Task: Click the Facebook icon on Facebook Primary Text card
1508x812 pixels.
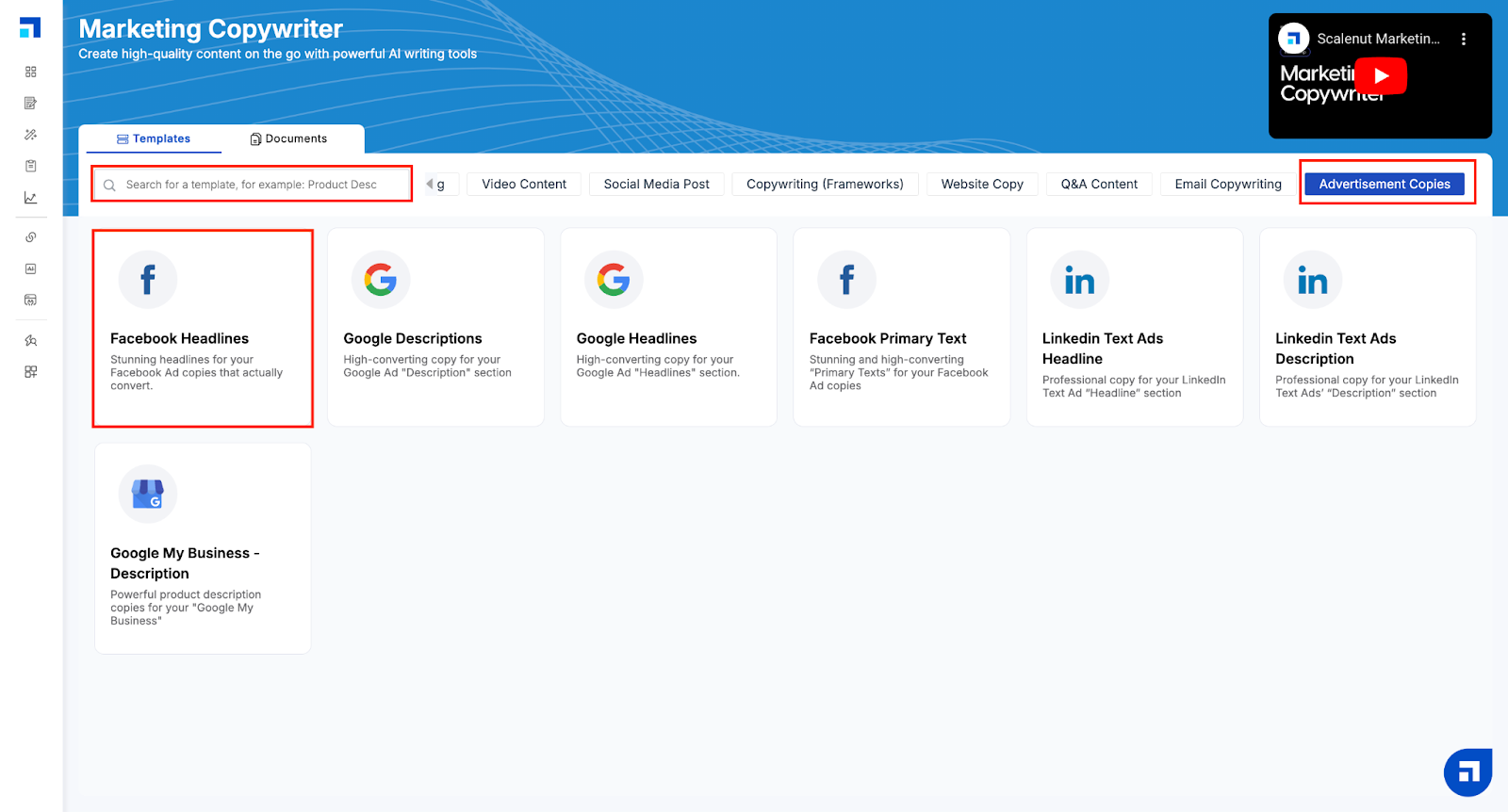Action: click(x=846, y=280)
